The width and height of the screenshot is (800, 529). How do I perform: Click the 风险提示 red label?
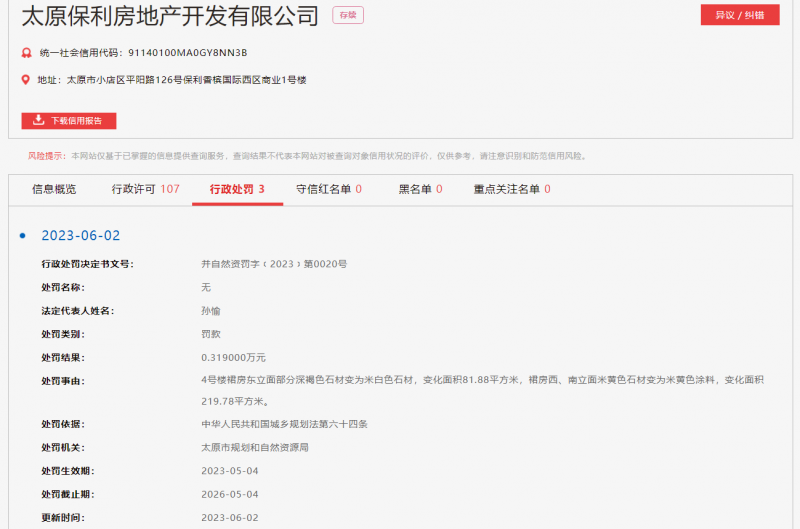[x=47, y=156]
